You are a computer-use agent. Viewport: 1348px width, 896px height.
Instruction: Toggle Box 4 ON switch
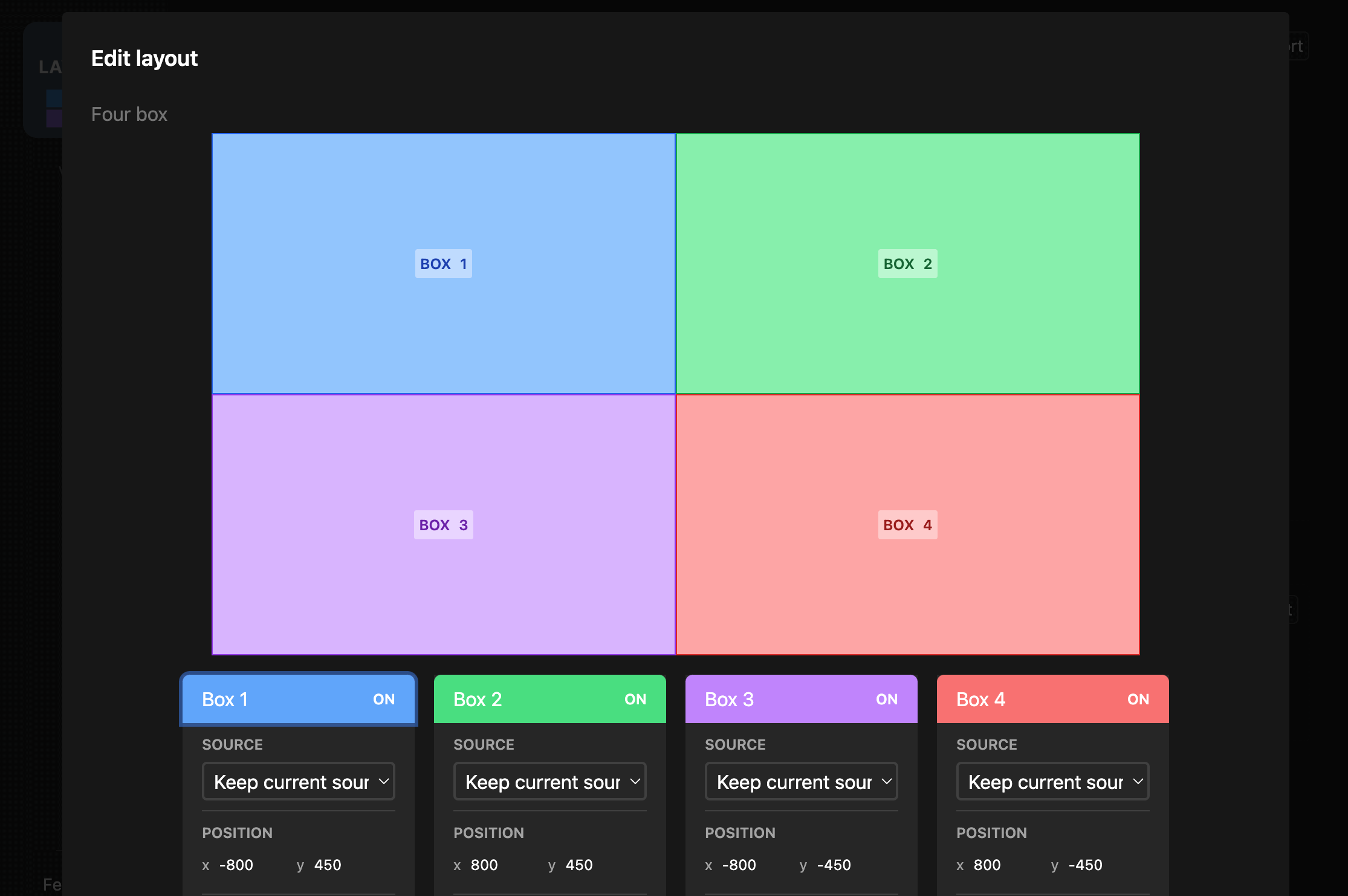[1138, 700]
